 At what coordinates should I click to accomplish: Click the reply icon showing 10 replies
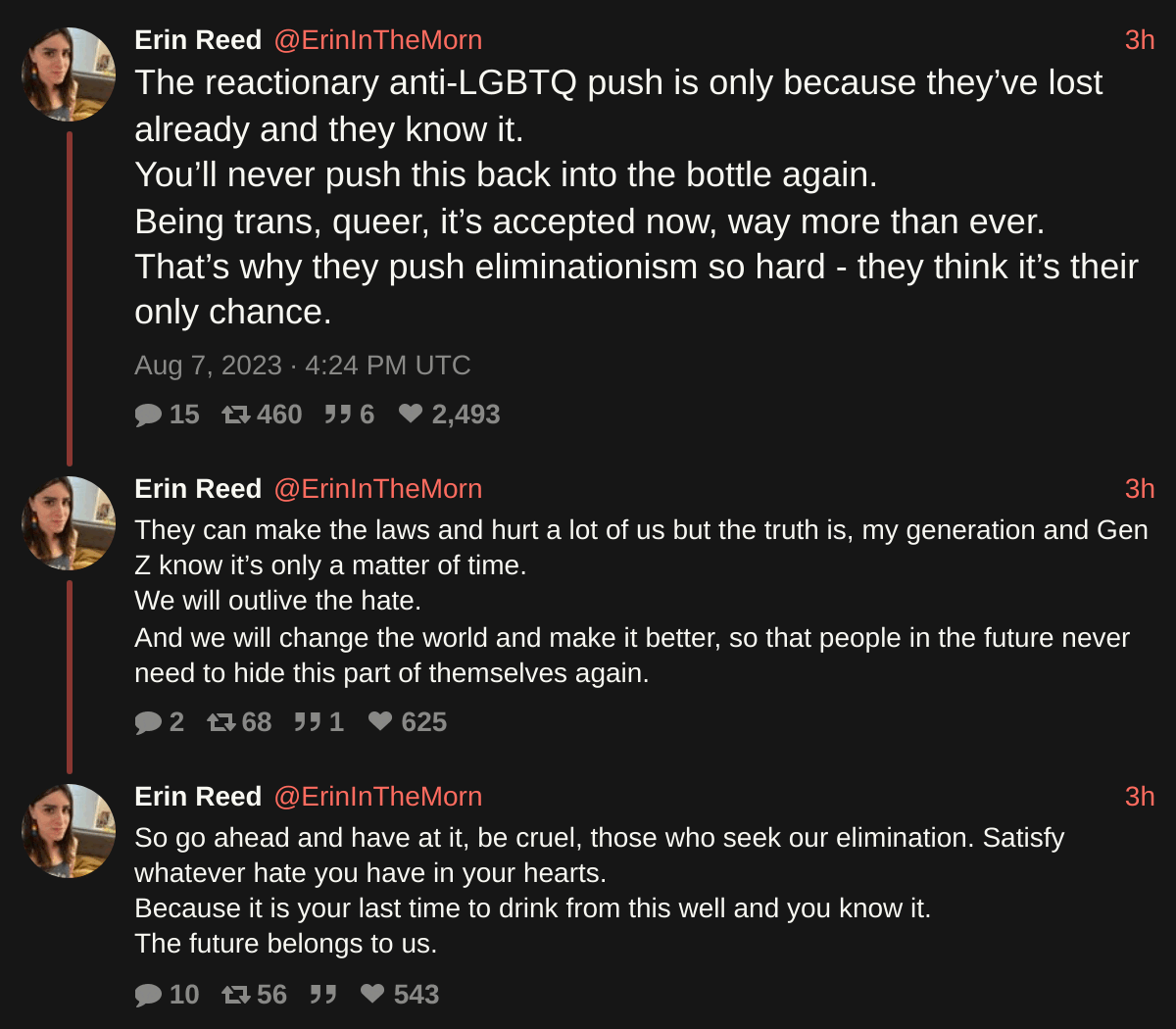click(148, 996)
